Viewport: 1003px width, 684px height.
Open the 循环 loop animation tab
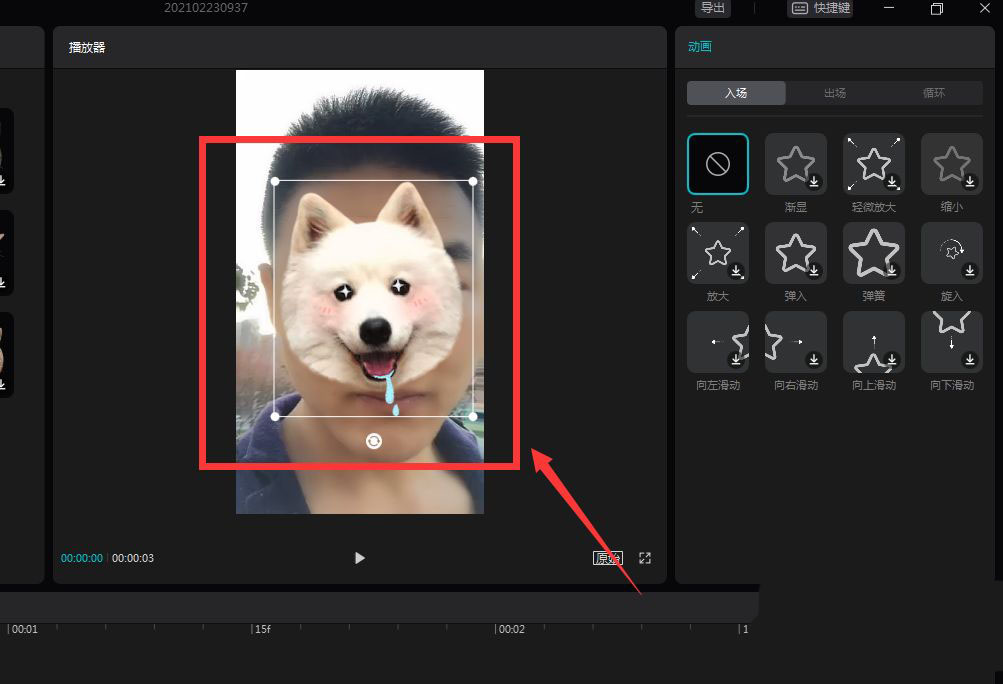click(x=933, y=93)
